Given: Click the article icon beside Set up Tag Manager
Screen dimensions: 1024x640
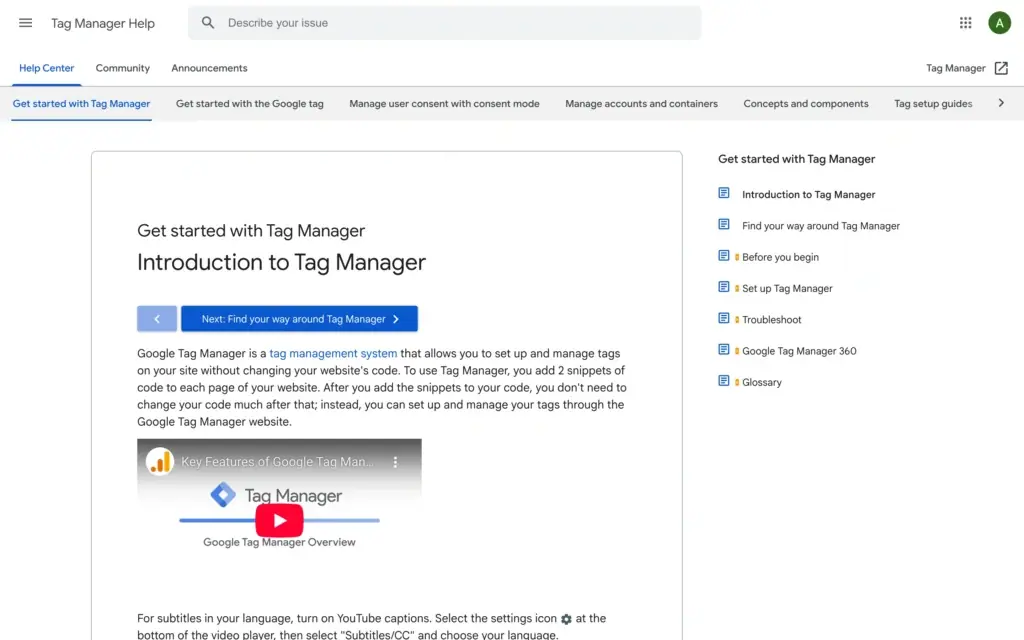Looking at the screenshot, I should tap(724, 287).
